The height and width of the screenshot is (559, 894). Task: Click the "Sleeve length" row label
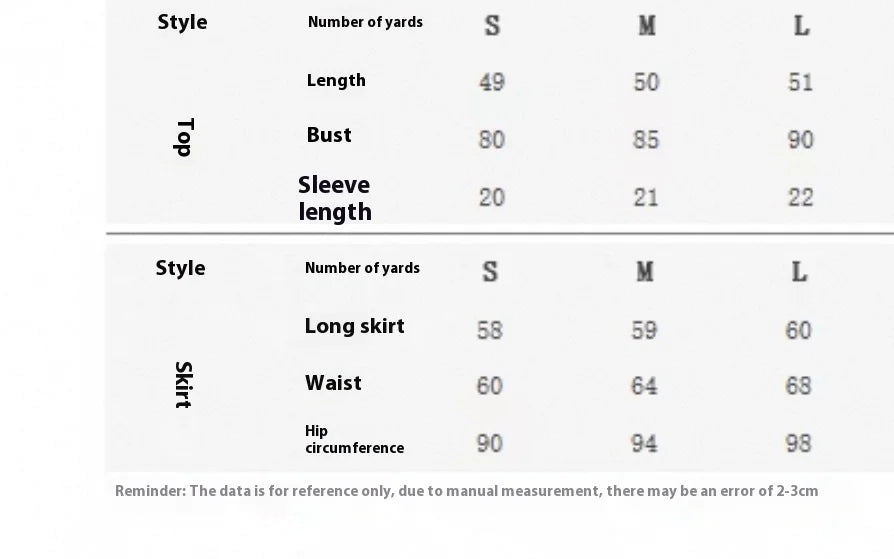tap(335, 198)
